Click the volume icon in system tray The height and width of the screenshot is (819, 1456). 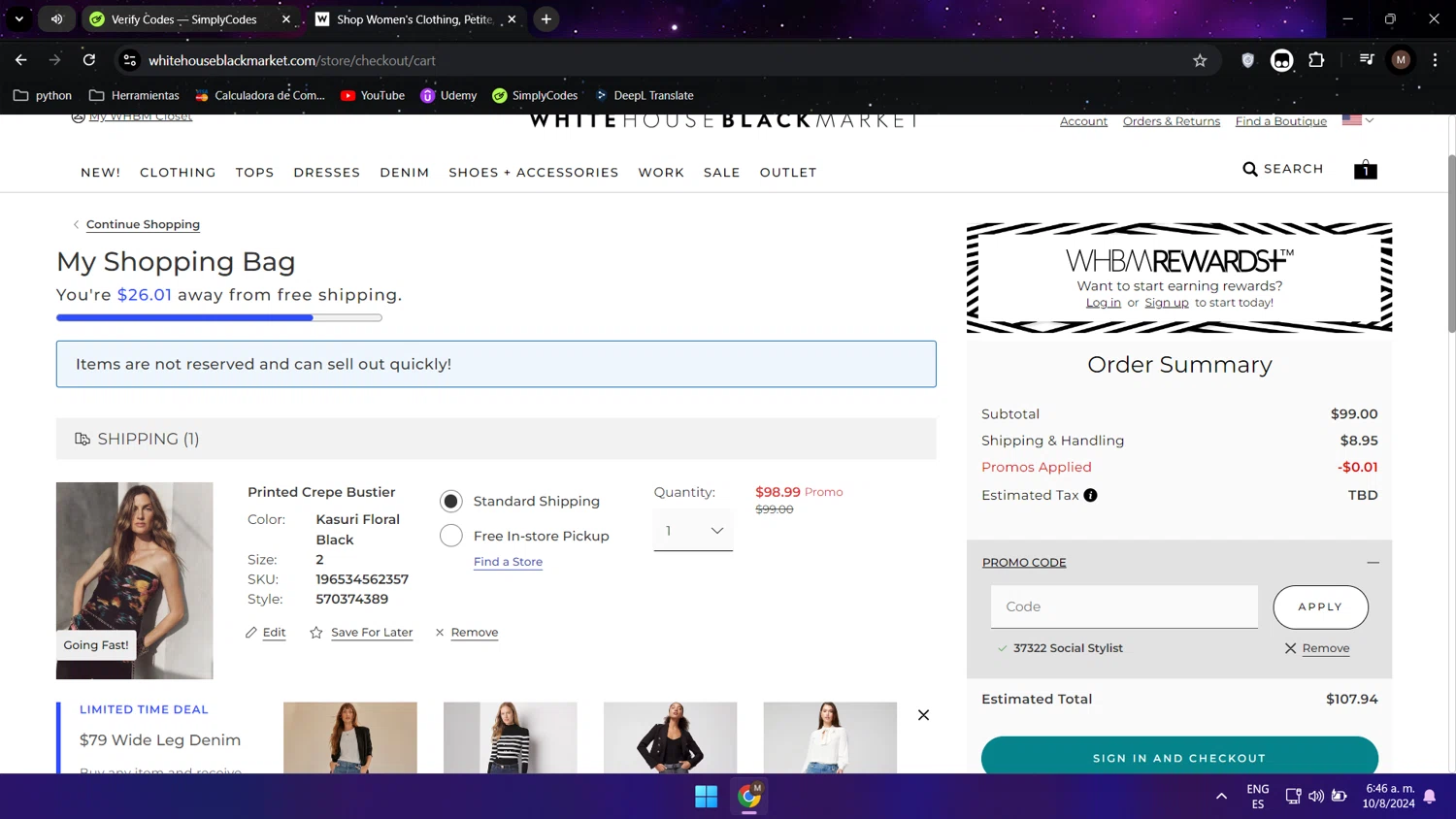(1316, 797)
